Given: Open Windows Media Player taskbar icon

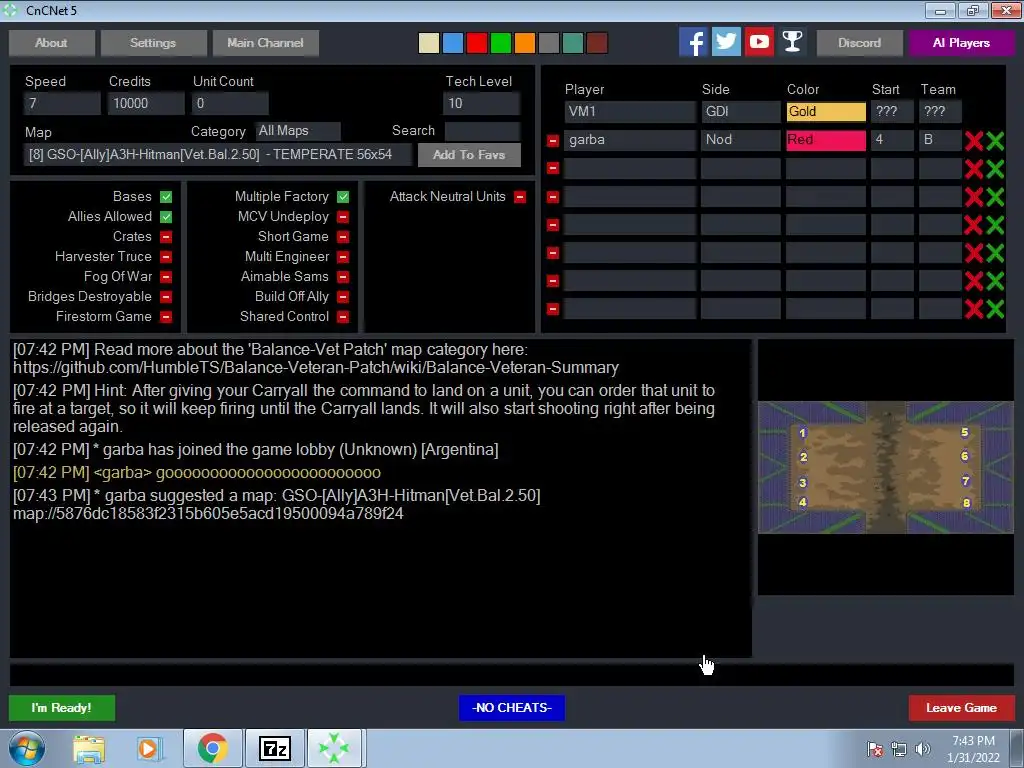Looking at the screenshot, I should tap(148, 748).
